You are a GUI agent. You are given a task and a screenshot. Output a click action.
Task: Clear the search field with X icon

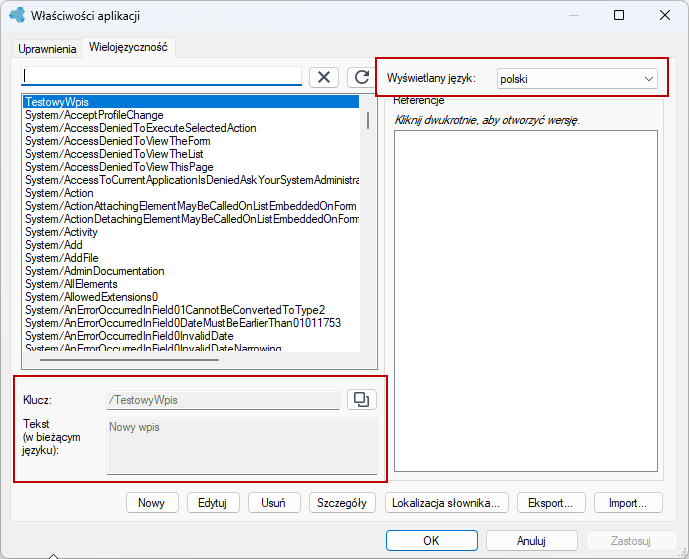(x=324, y=77)
